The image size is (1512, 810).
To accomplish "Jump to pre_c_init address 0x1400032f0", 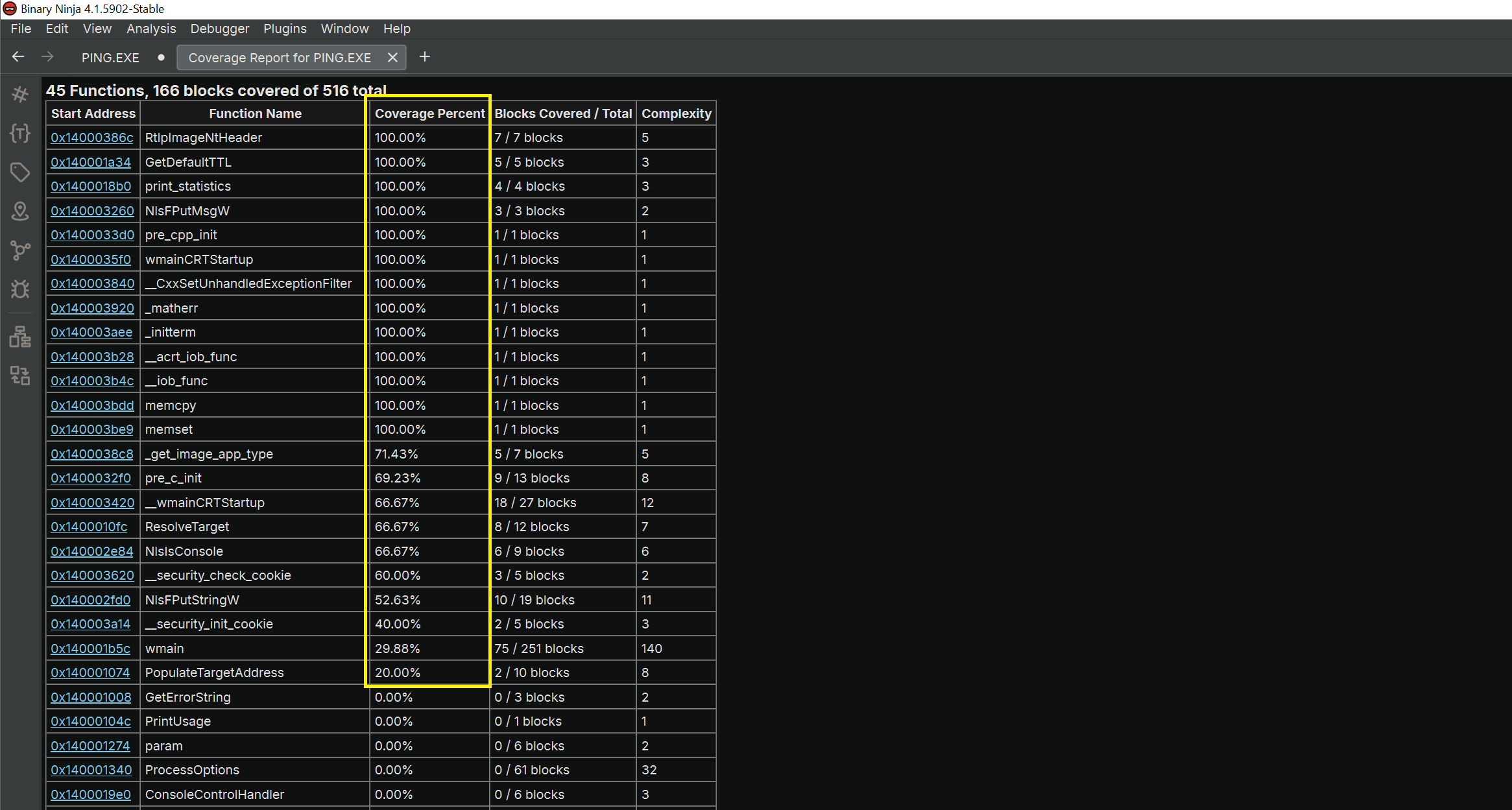I will (x=91, y=478).
